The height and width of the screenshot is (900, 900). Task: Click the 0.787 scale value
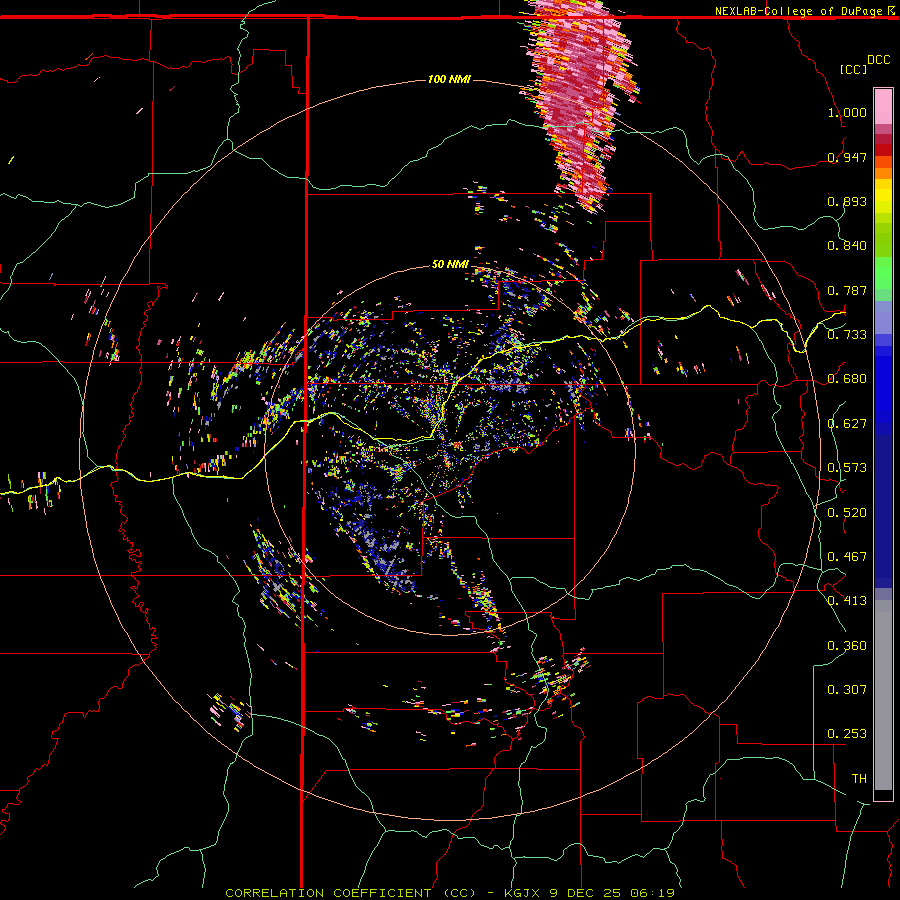tap(847, 290)
